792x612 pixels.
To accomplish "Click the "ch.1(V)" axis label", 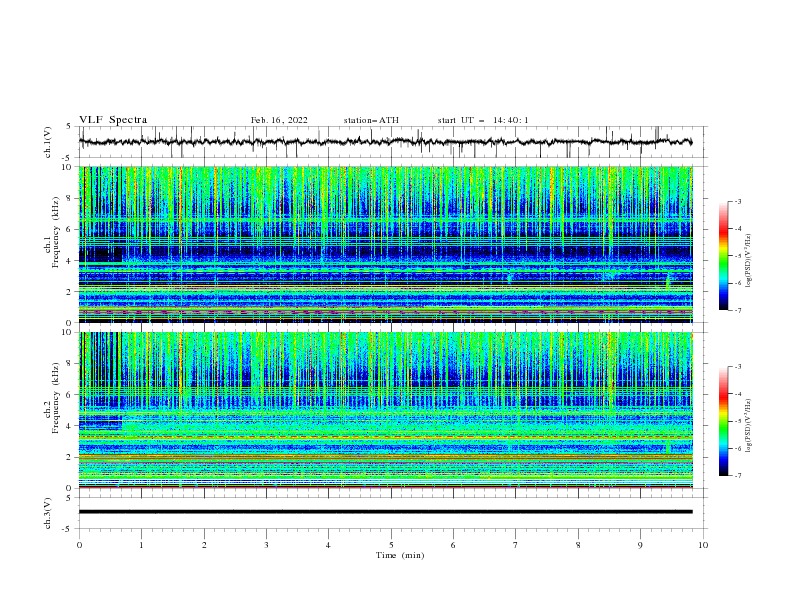I will point(48,142).
